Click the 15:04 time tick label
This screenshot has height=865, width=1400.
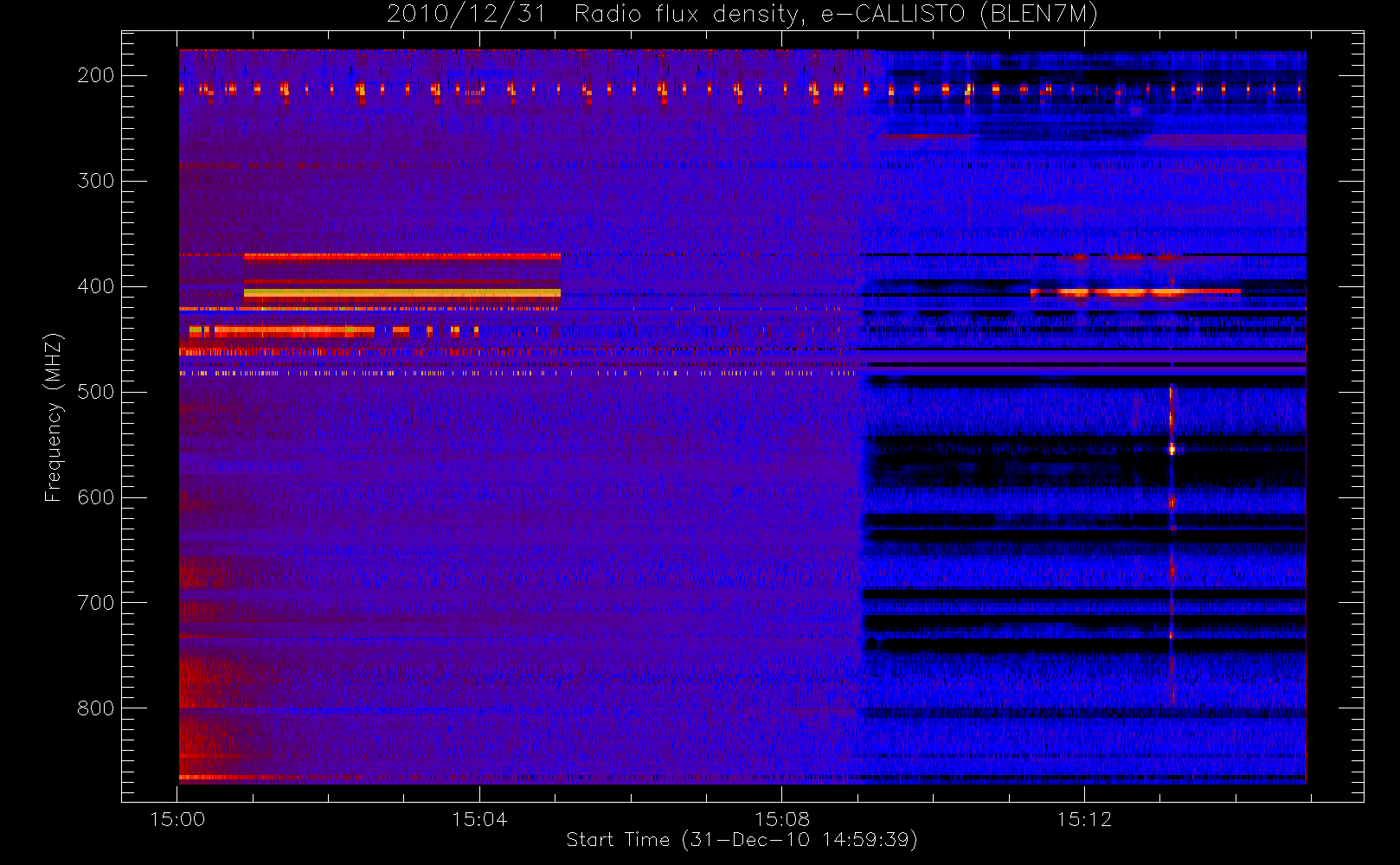(479, 819)
